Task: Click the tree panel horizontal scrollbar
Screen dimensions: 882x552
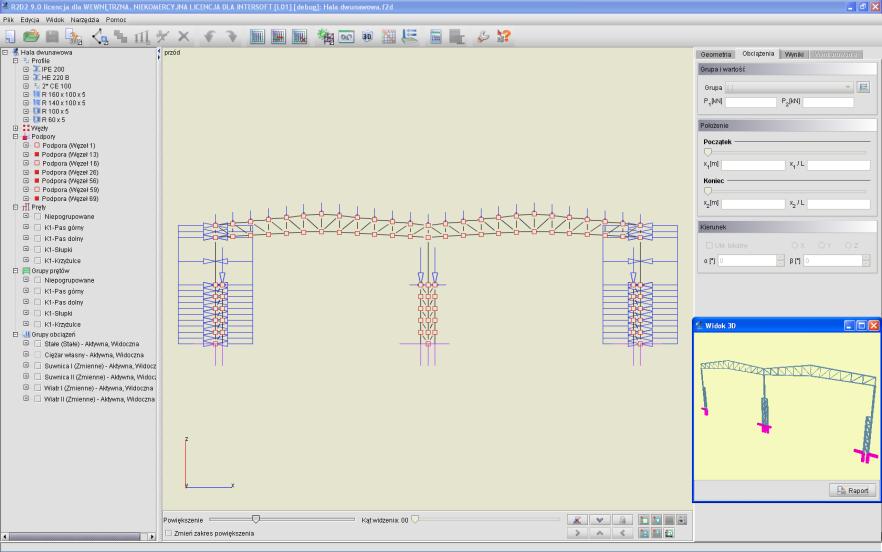Action: click(79, 537)
